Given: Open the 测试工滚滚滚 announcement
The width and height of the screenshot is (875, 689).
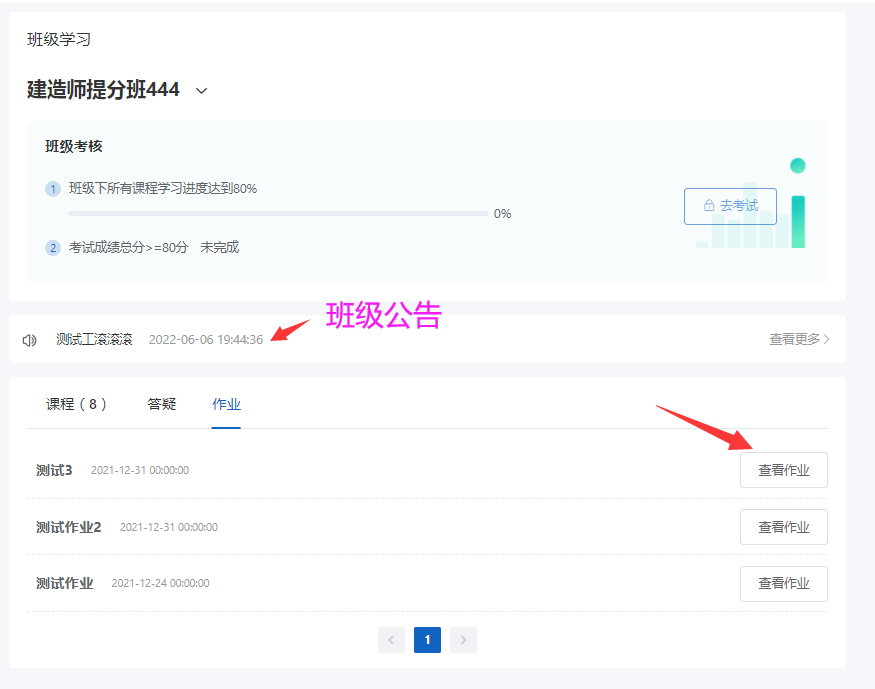Looking at the screenshot, I should (x=94, y=339).
